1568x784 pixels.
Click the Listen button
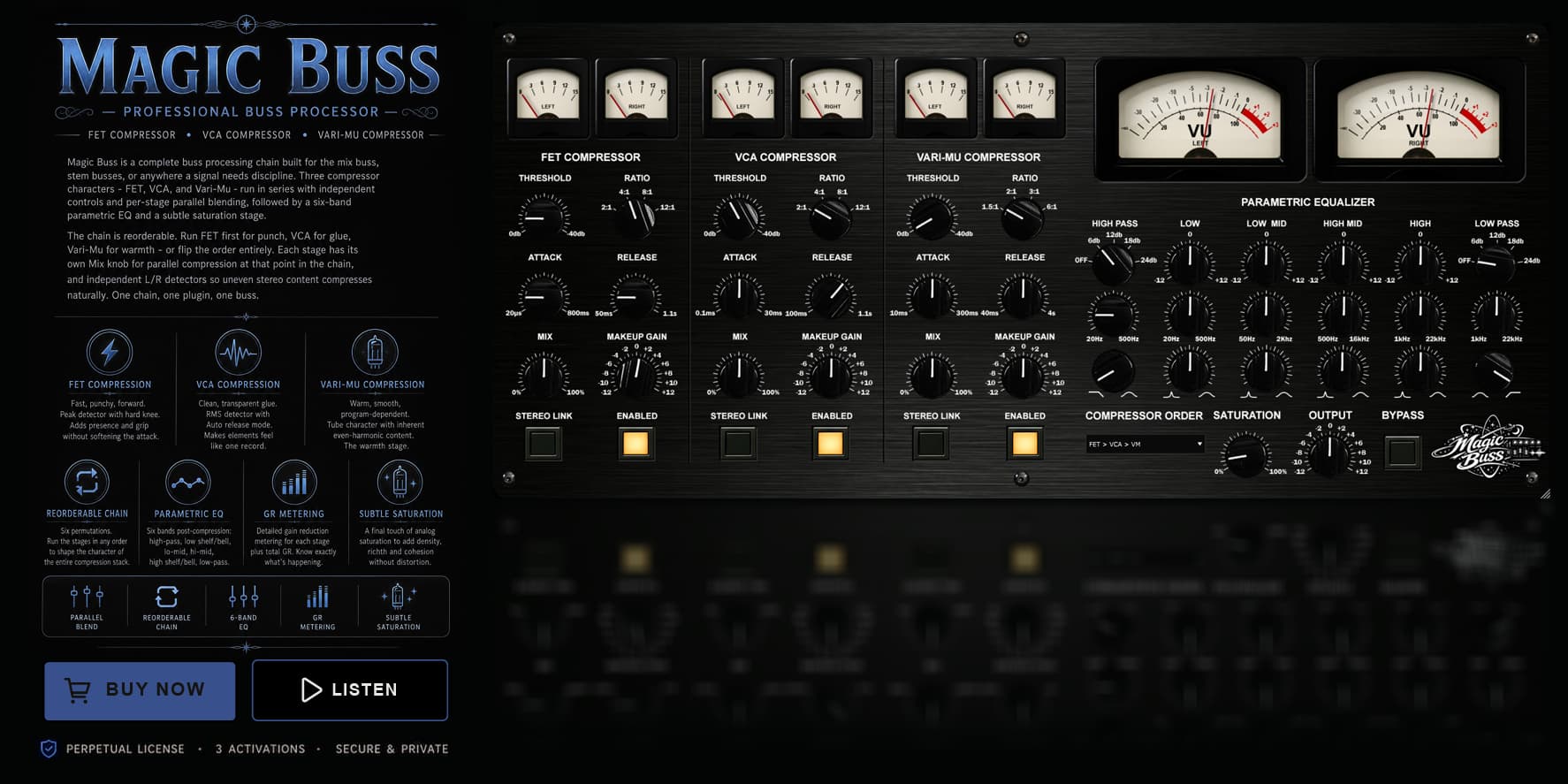[x=350, y=689]
